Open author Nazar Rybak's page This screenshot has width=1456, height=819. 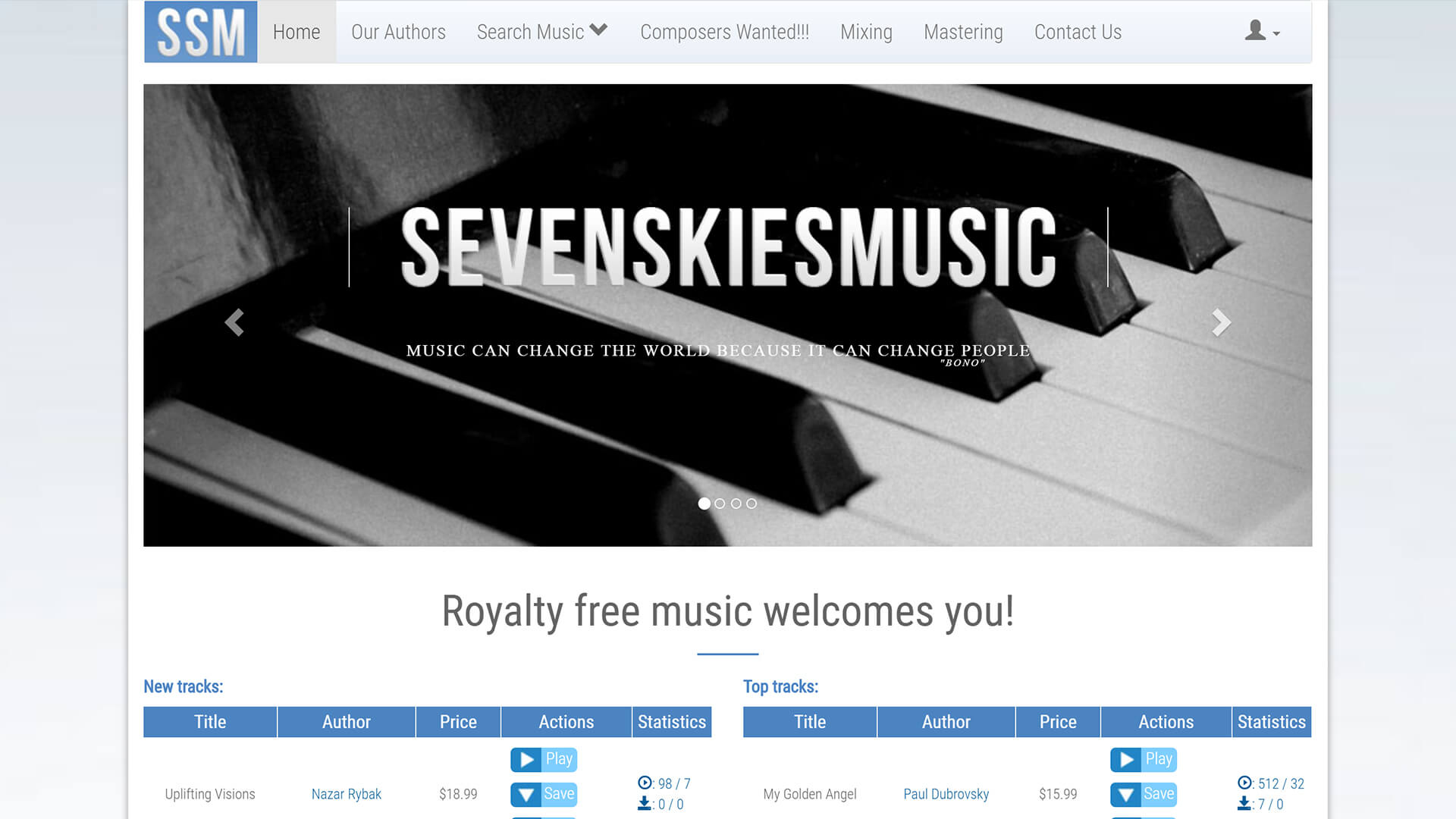tap(347, 794)
